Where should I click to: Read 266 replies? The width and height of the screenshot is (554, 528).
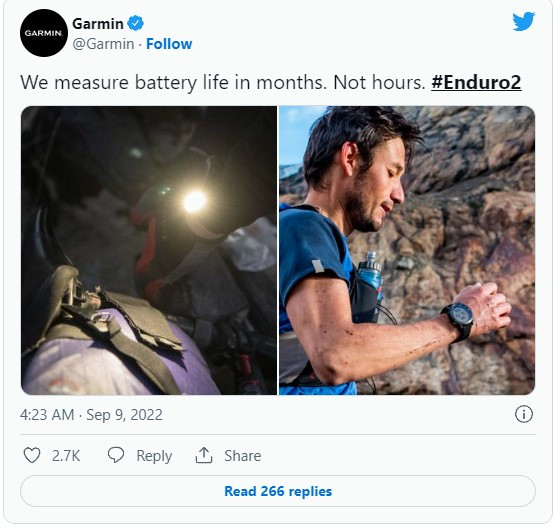coord(278,491)
